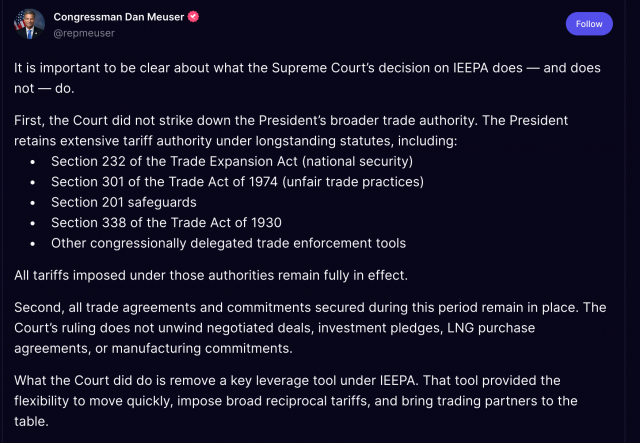Click the "Other congressionally delegated" tools bullet
Screen dimensions: 640x443
tap(228, 243)
